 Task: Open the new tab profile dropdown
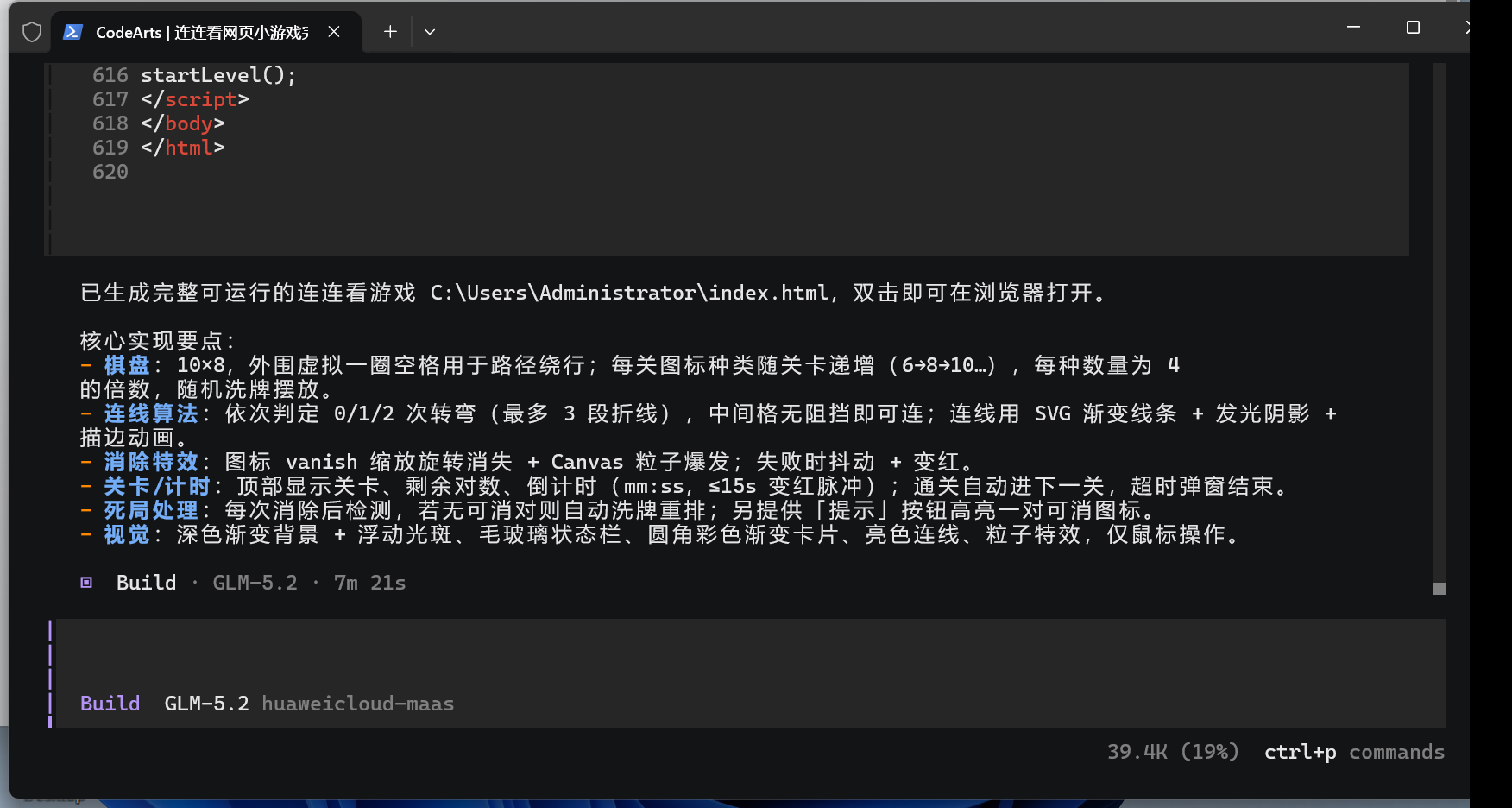(x=430, y=32)
